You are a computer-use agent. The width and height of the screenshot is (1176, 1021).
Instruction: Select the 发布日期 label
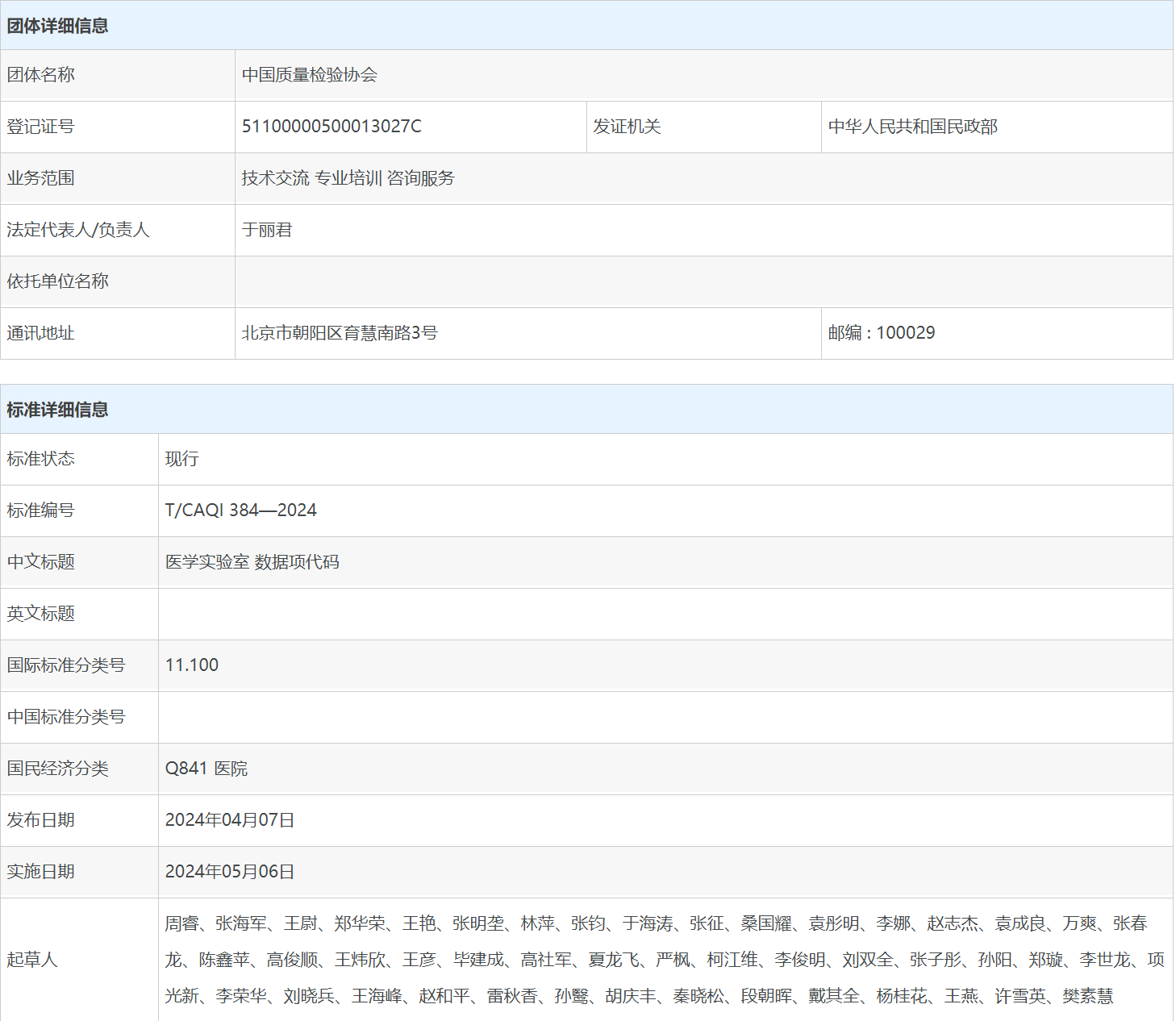coord(40,820)
